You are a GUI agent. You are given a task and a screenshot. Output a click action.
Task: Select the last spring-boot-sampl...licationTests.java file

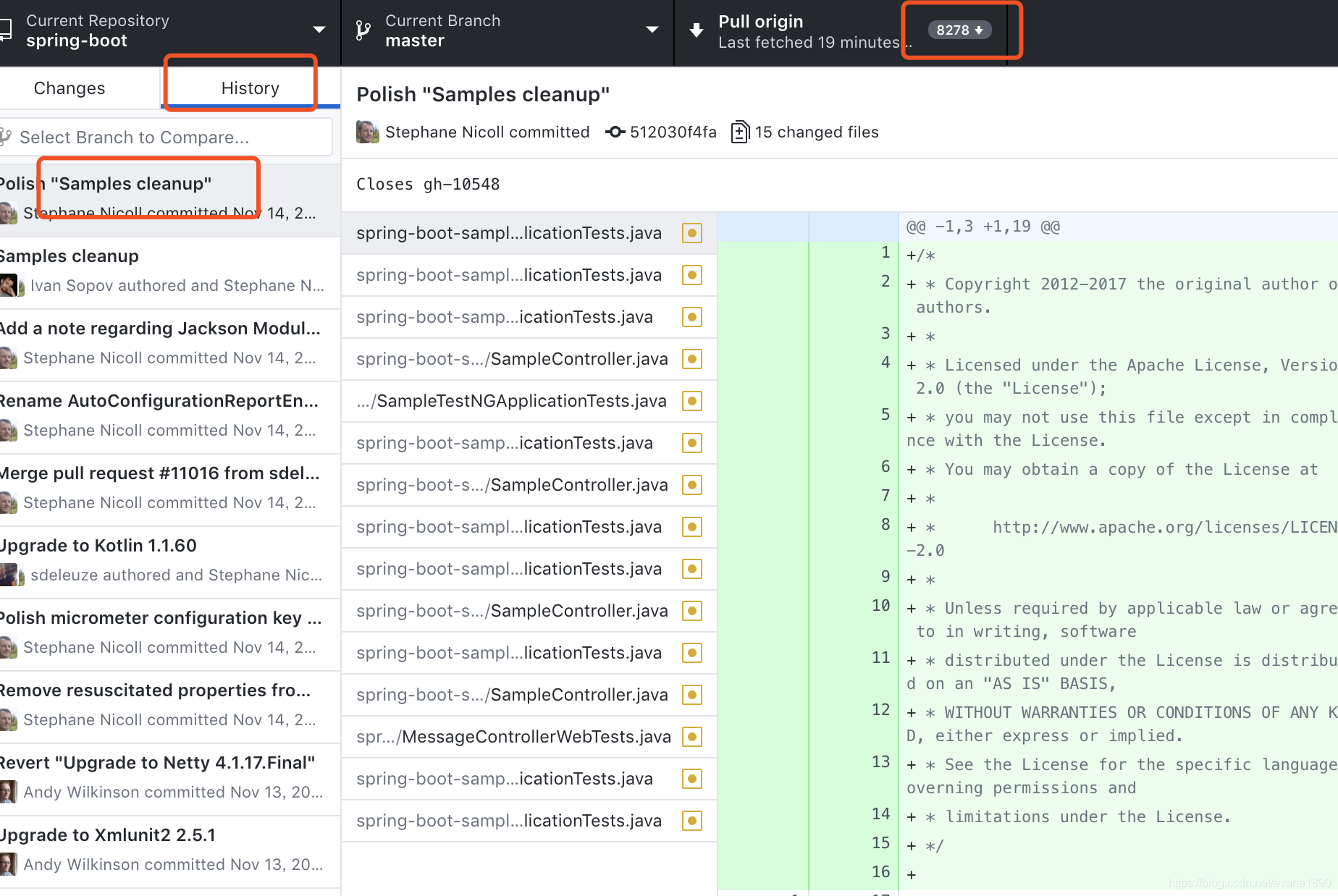(x=529, y=821)
